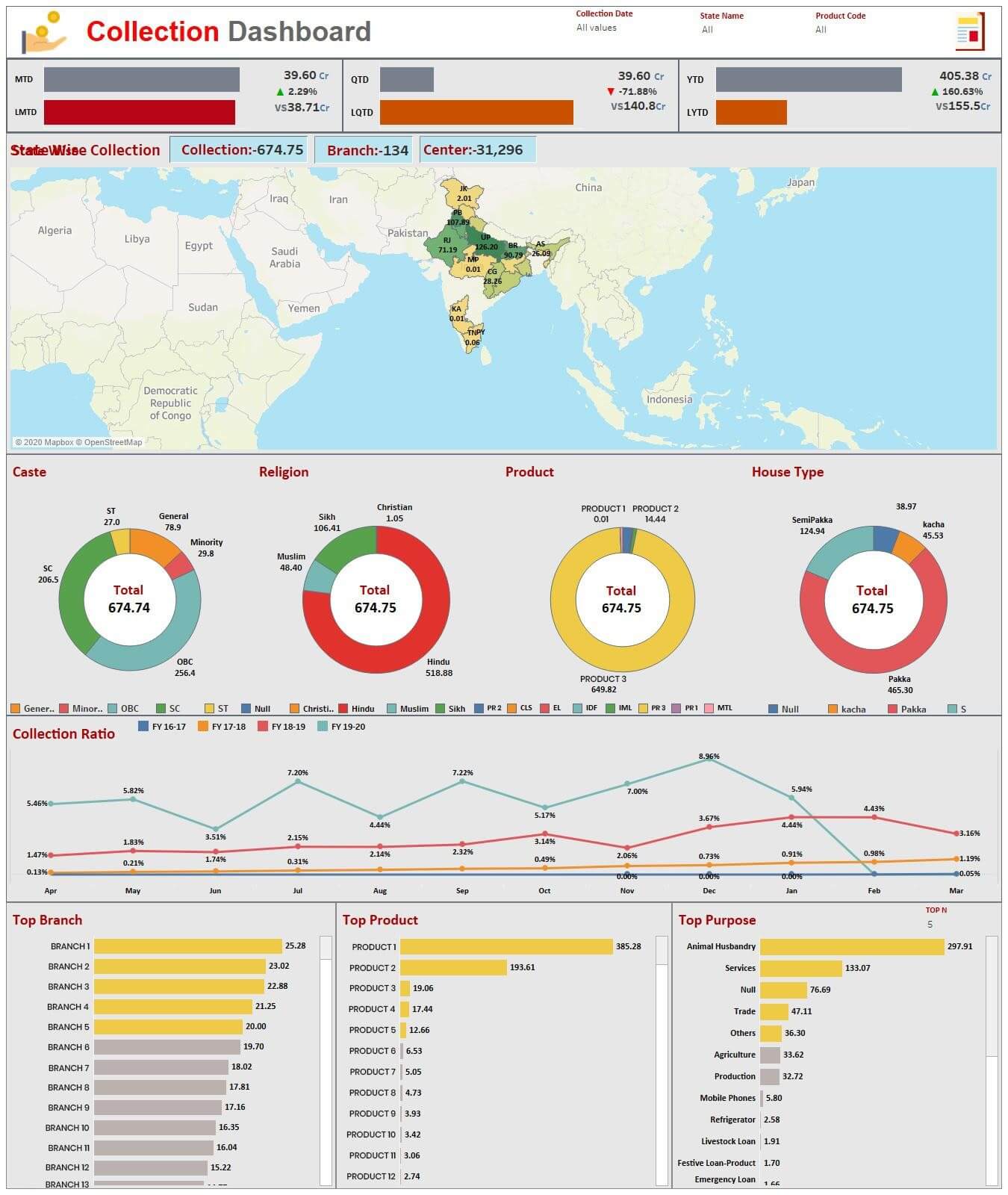This screenshot has height=1195, width=1008.
Task: Click the Top Branch list scrollbar
Action: tap(326, 1061)
